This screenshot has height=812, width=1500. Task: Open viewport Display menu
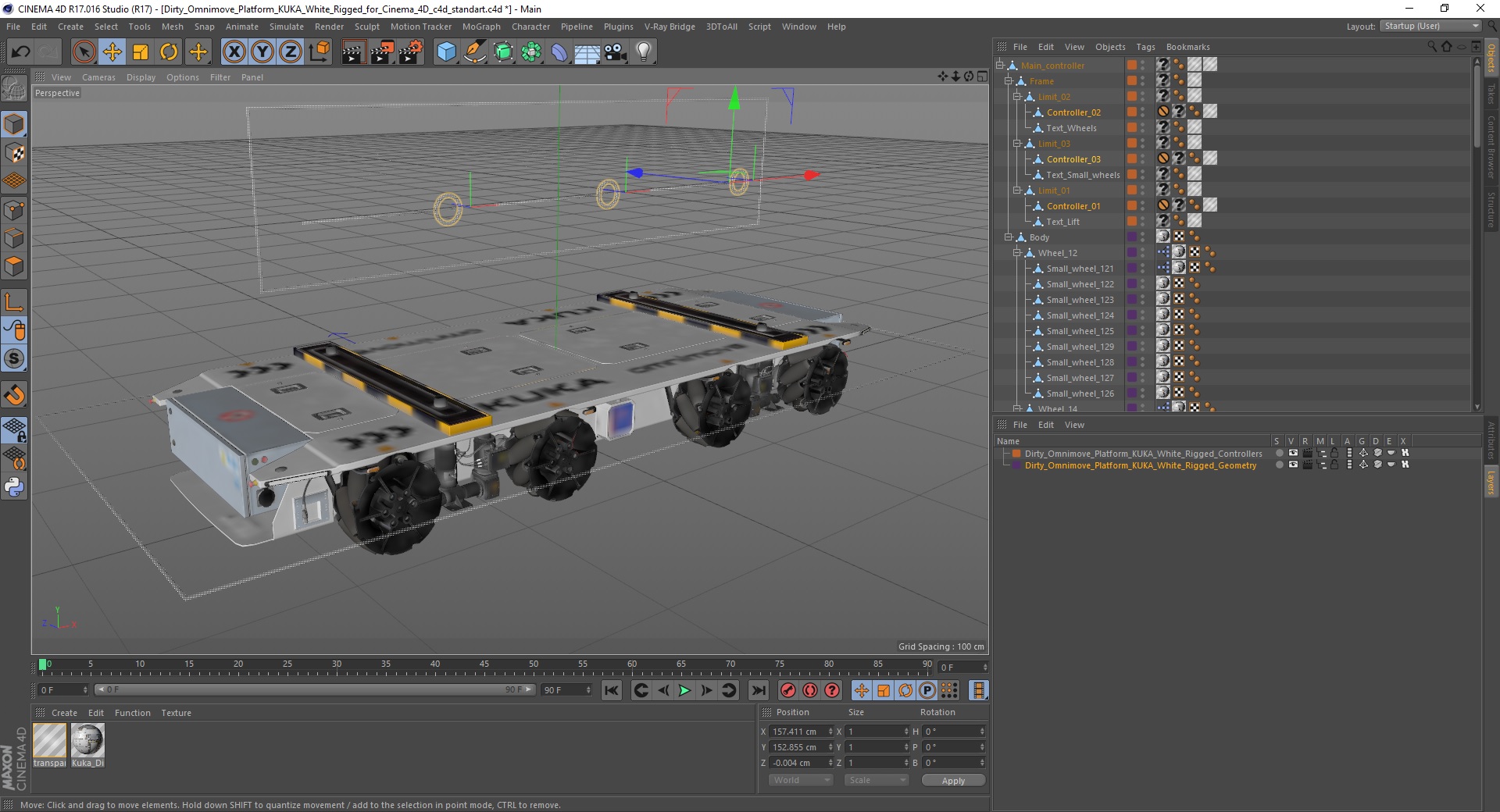141,77
